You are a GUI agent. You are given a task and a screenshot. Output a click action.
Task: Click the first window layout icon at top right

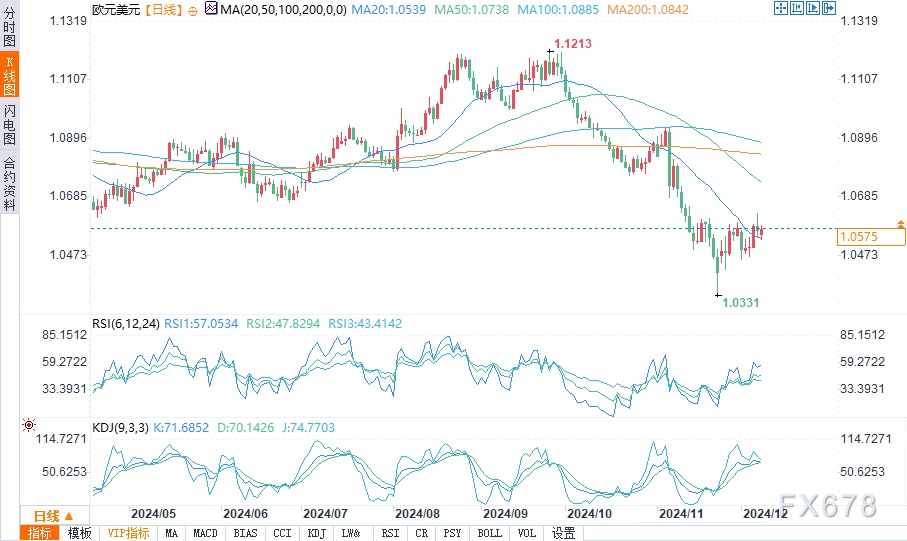coord(781,9)
